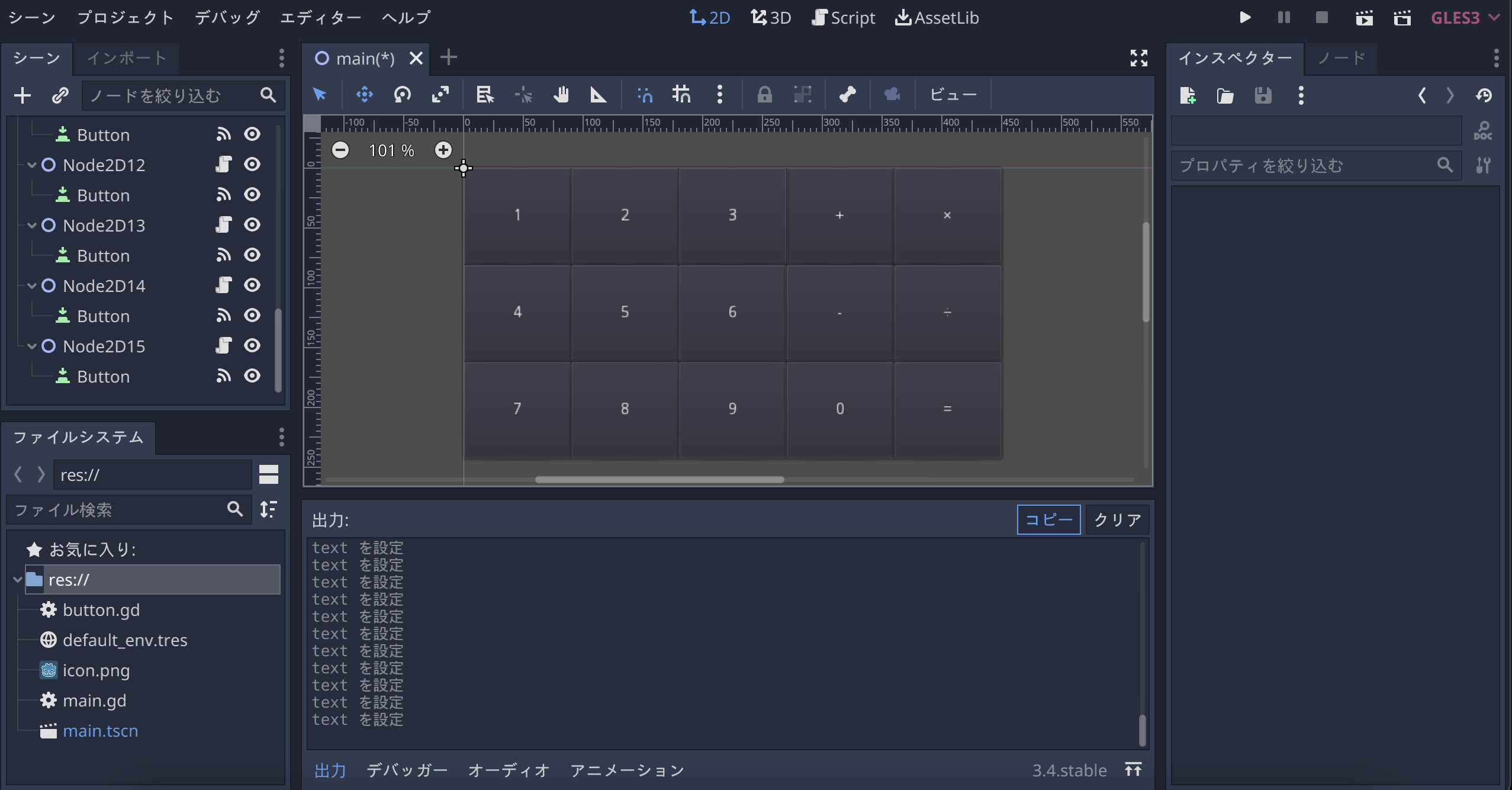
Task: Activate the Pan mode hand tool
Action: tap(561, 95)
